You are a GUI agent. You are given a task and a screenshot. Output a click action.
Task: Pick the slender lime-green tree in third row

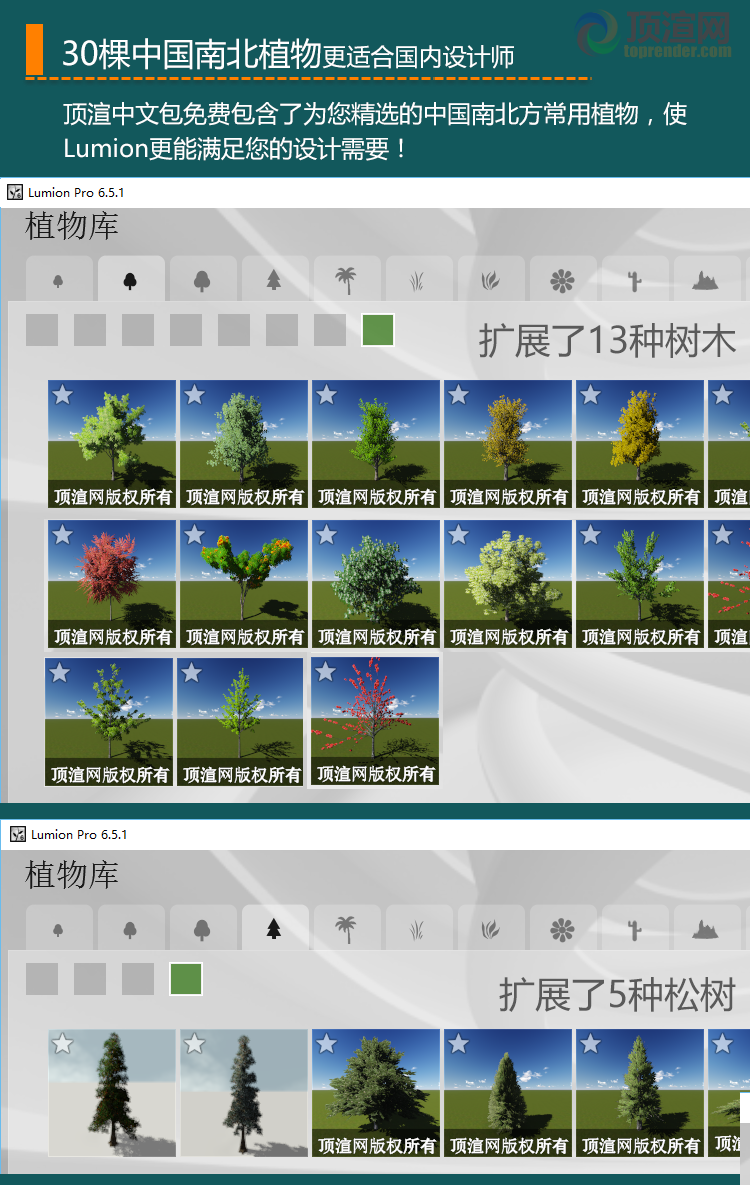pyautogui.click(x=240, y=722)
